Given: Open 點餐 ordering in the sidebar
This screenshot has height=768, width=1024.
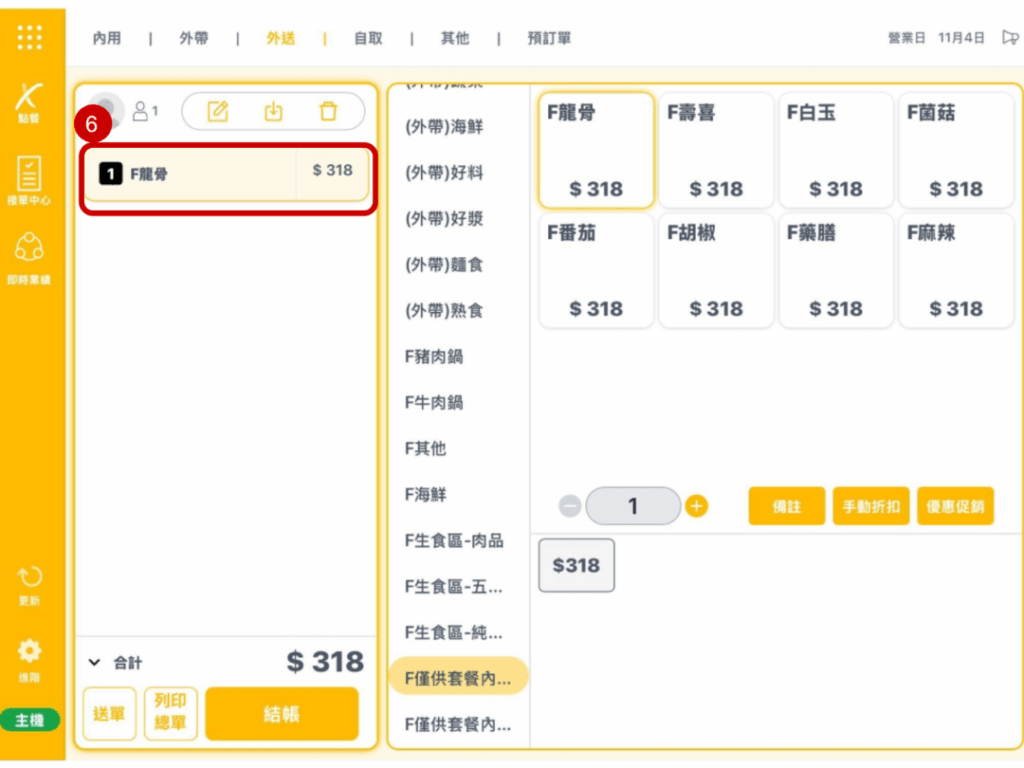Looking at the screenshot, I should [x=30, y=101].
